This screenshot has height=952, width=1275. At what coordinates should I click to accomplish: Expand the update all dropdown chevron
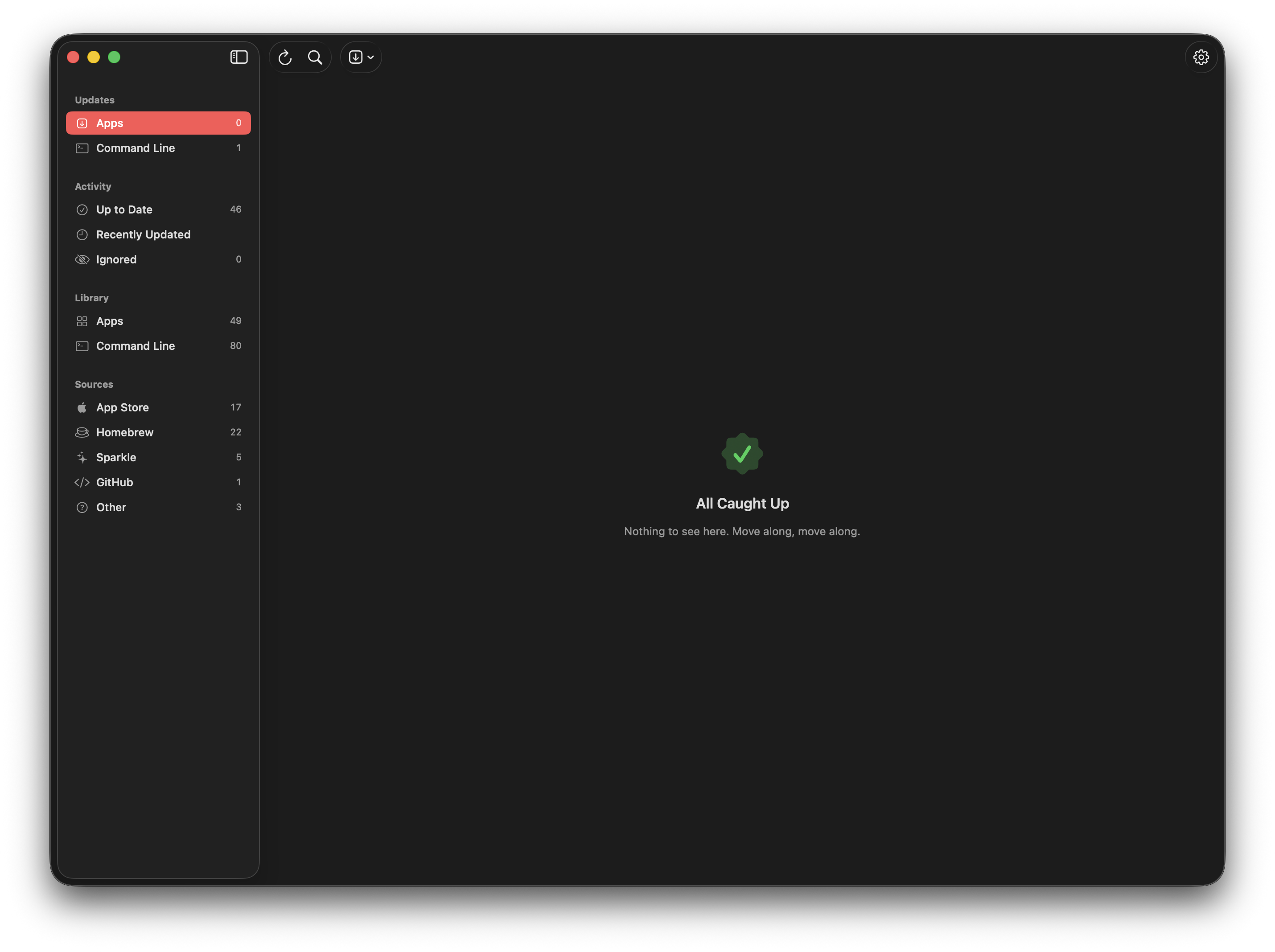370,57
